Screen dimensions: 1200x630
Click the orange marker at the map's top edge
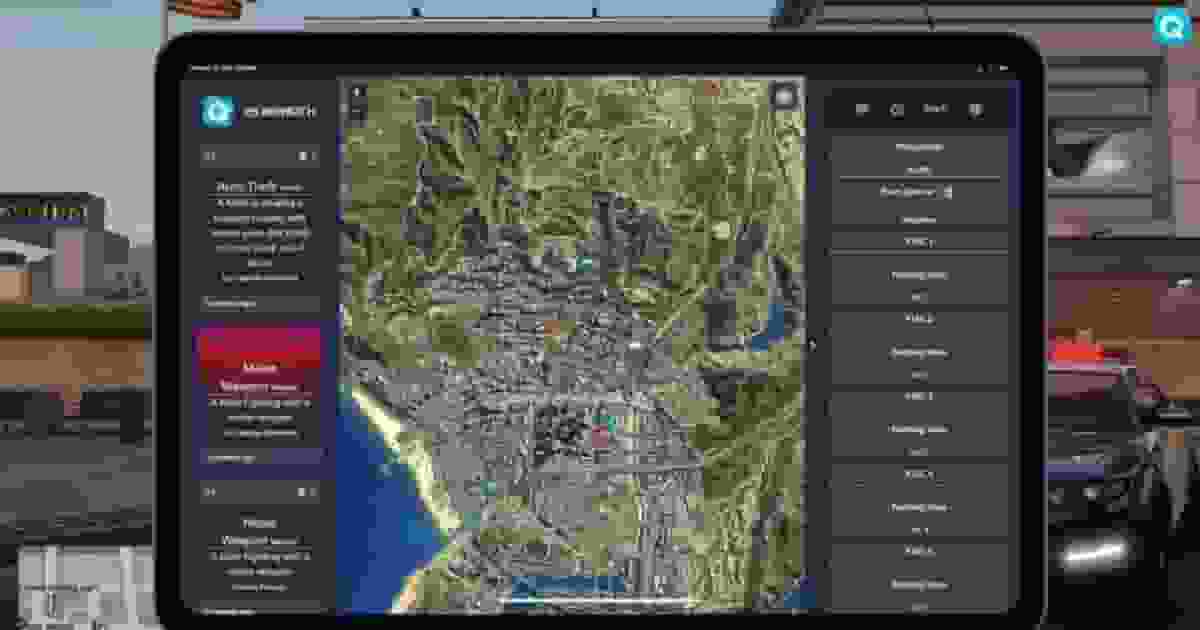(x=711, y=88)
